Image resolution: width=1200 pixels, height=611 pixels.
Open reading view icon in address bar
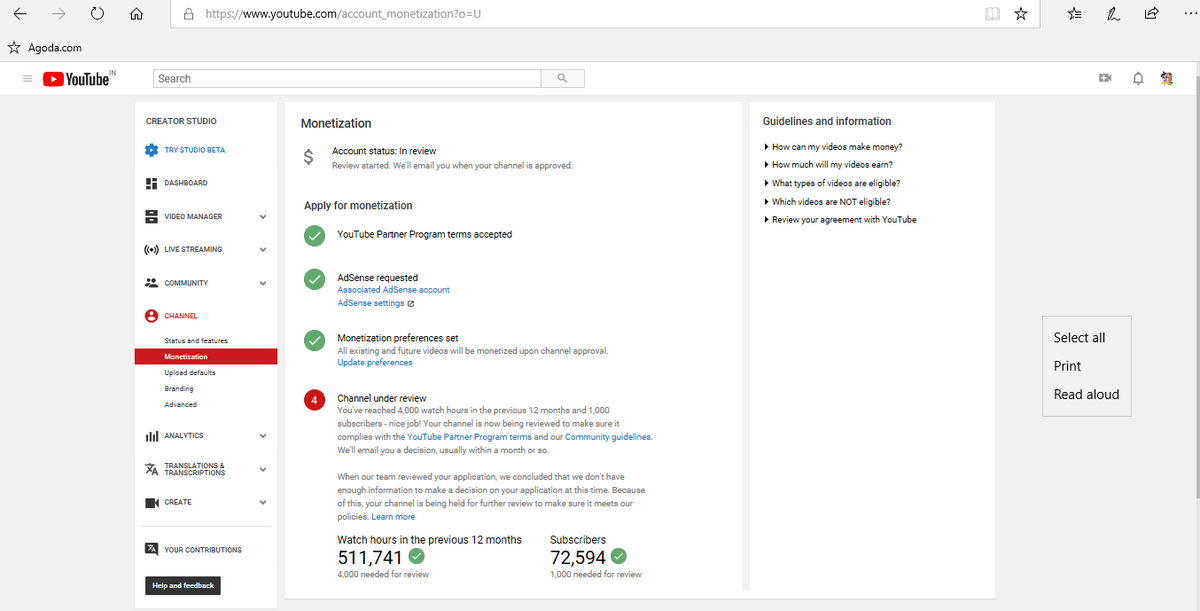[990, 15]
